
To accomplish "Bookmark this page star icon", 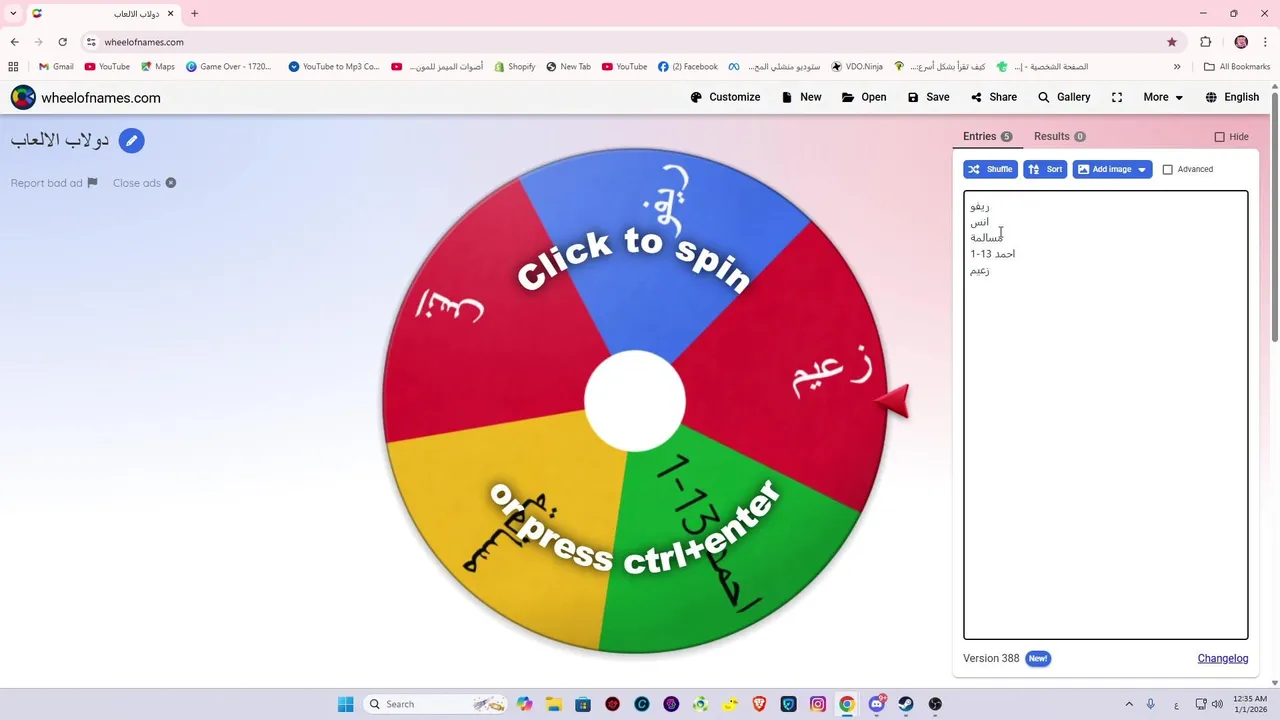I will [x=1172, y=42].
